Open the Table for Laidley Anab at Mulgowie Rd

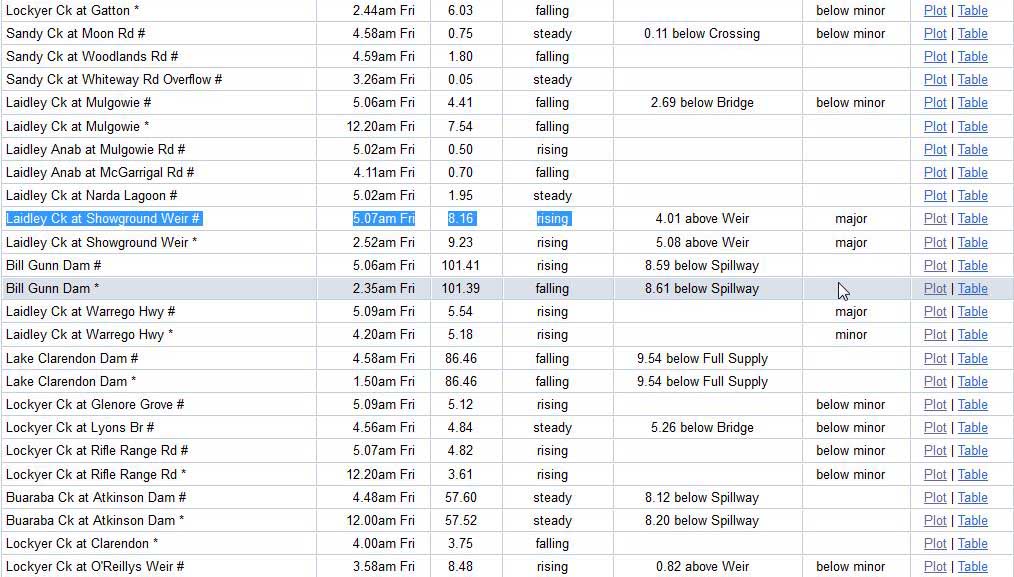[x=972, y=149]
